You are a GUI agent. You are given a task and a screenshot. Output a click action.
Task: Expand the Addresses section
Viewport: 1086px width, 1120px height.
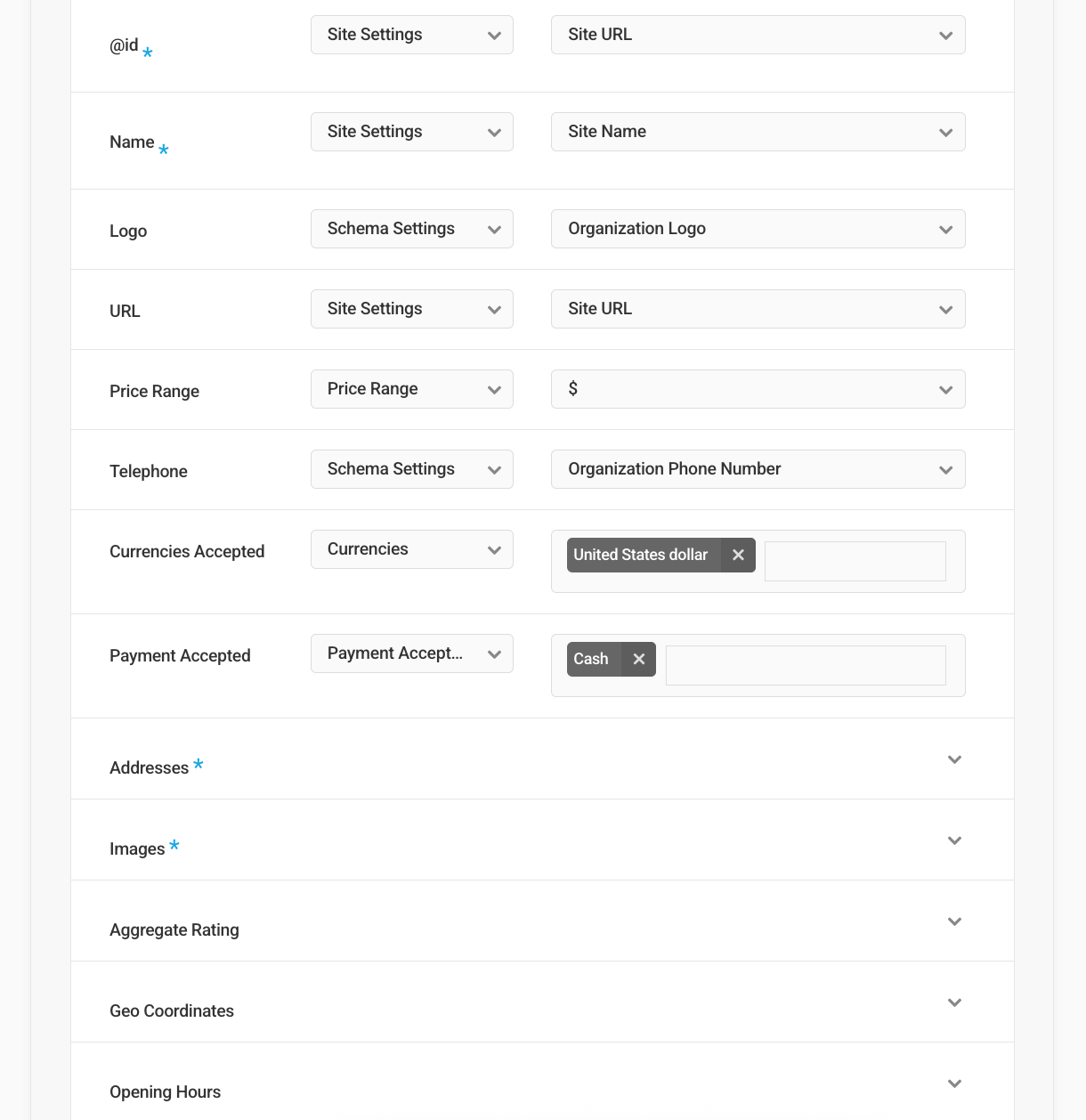954,759
